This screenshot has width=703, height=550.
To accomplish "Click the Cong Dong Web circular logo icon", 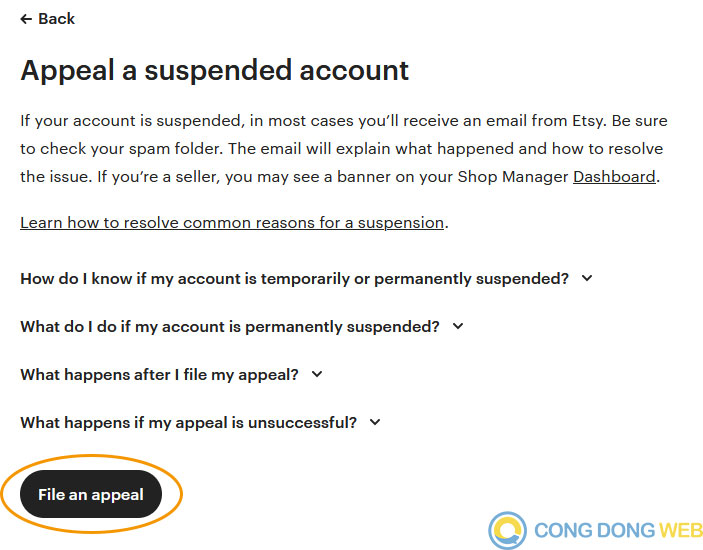I will tap(508, 530).
